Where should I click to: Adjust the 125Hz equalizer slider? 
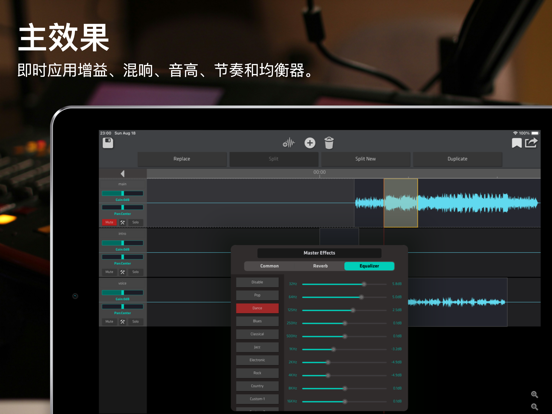click(x=344, y=310)
